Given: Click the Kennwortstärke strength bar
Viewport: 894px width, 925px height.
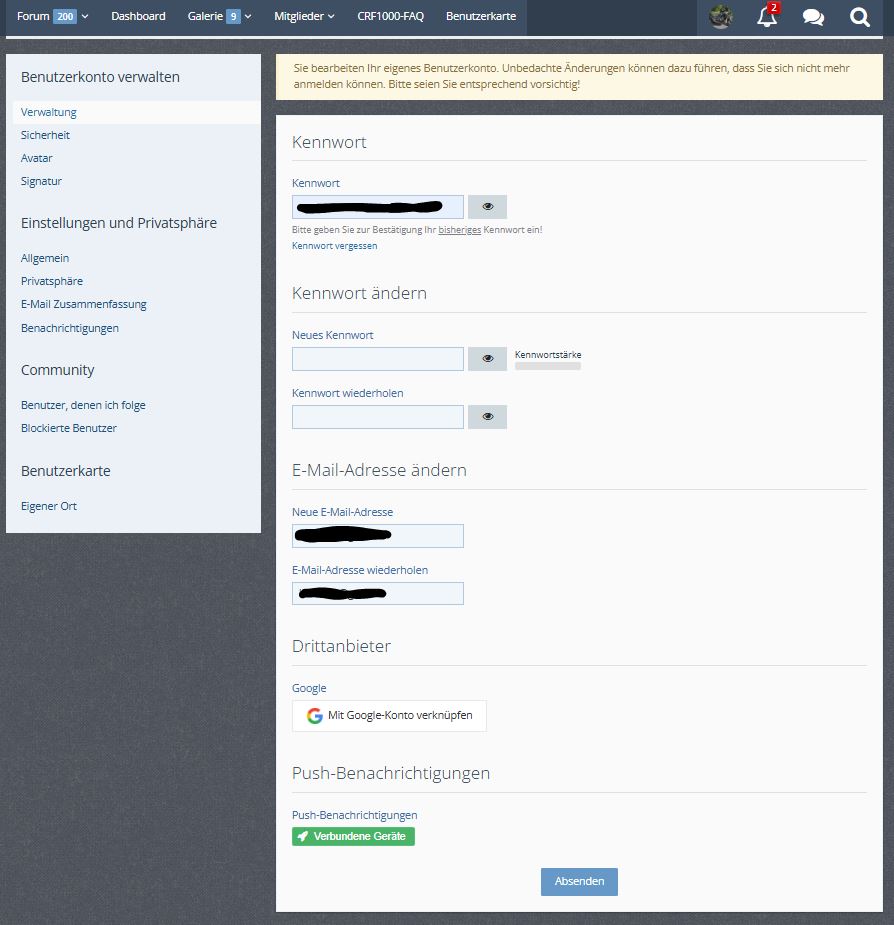Looking at the screenshot, I should (547, 367).
